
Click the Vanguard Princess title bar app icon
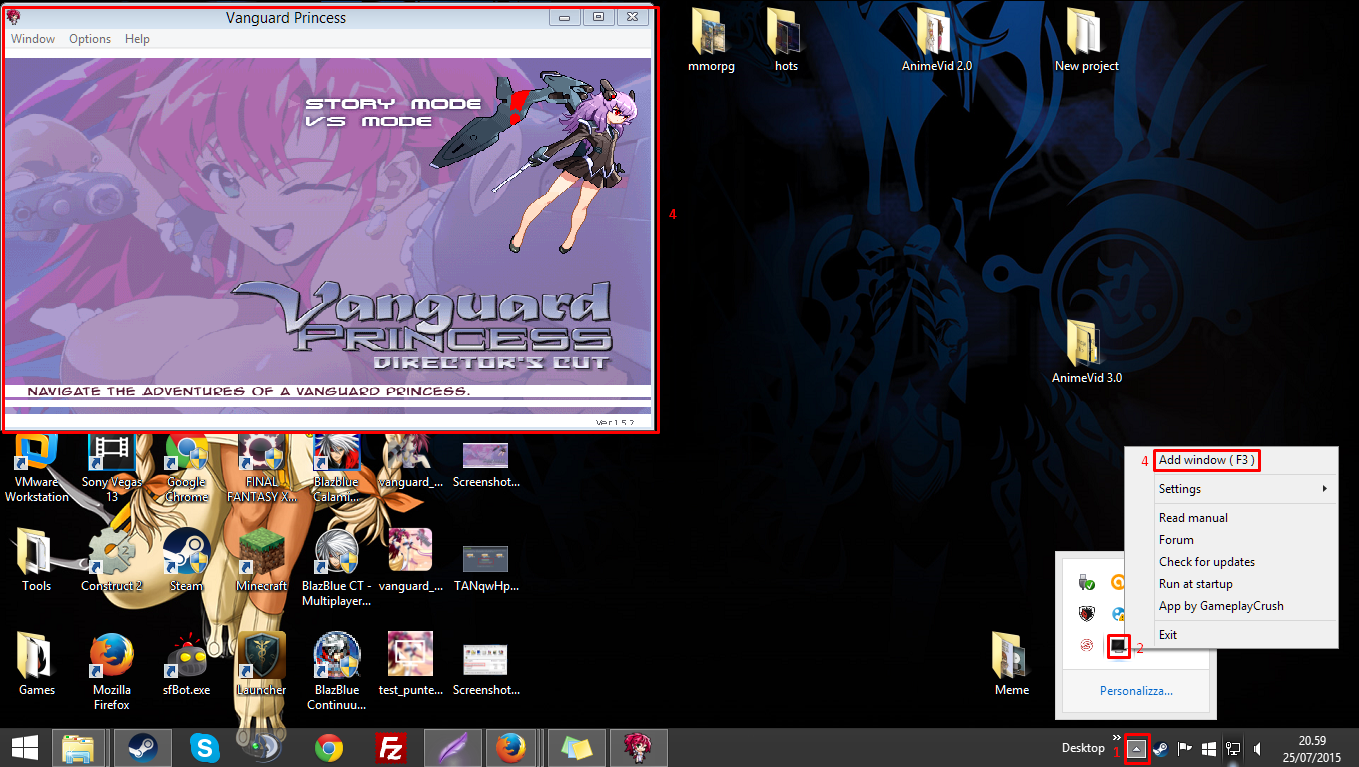click(x=14, y=17)
